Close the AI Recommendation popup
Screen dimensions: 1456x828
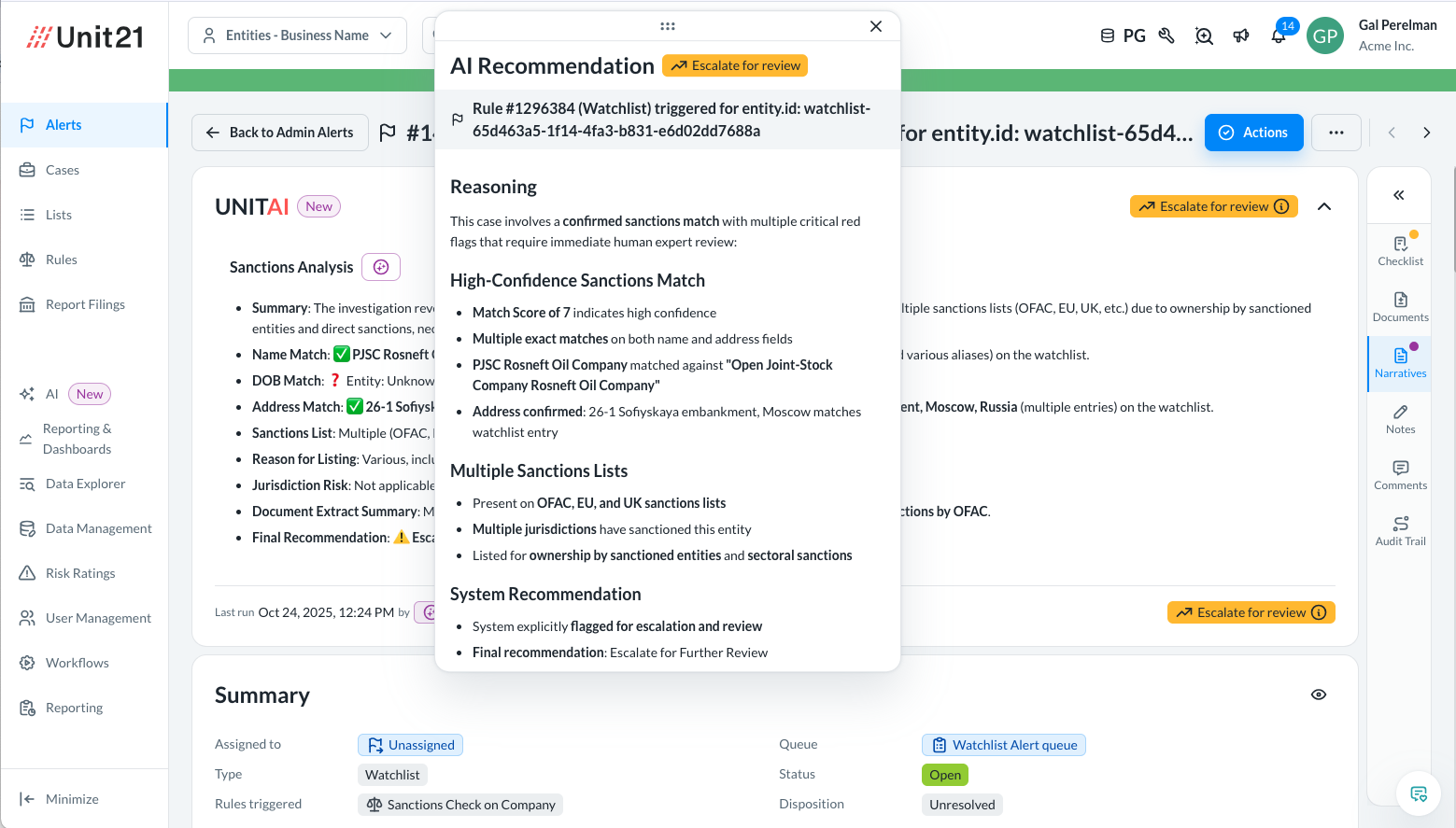coord(876,26)
